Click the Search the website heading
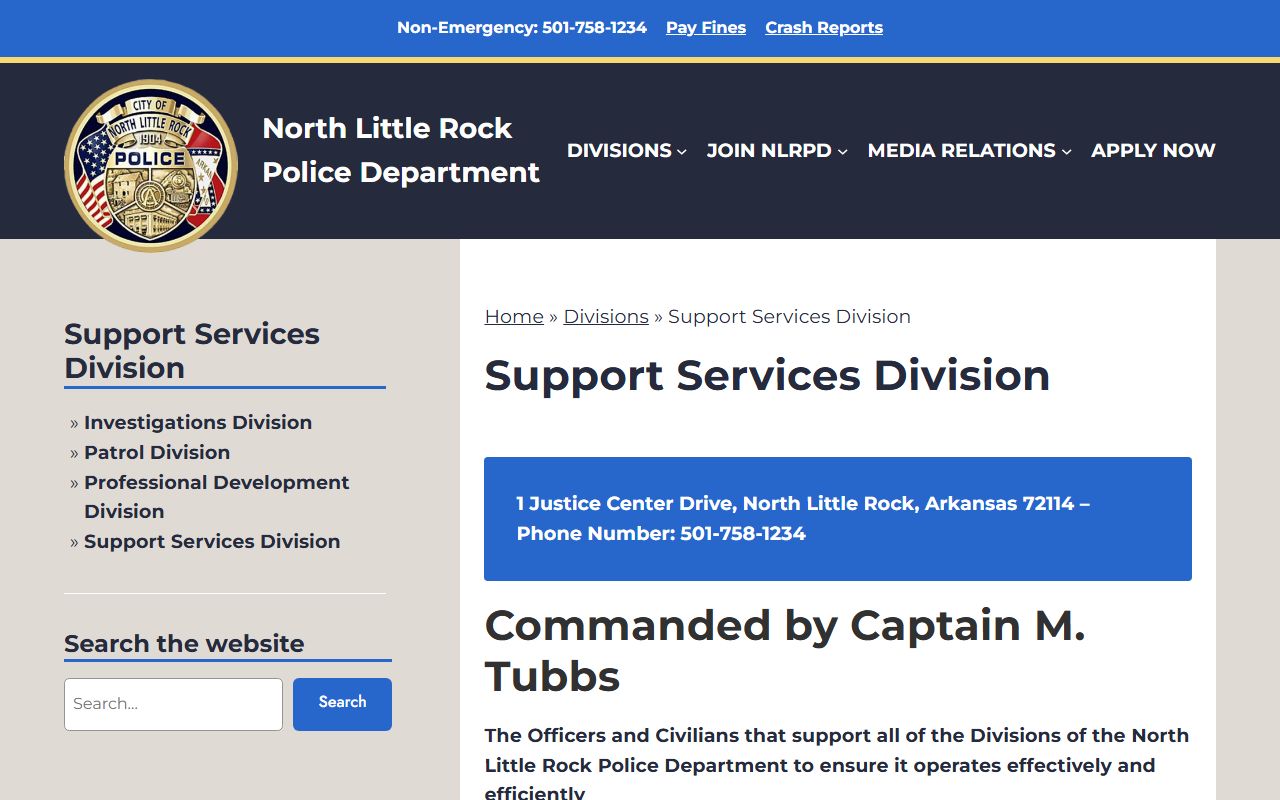1280x800 pixels. click(x=184, y=644)
